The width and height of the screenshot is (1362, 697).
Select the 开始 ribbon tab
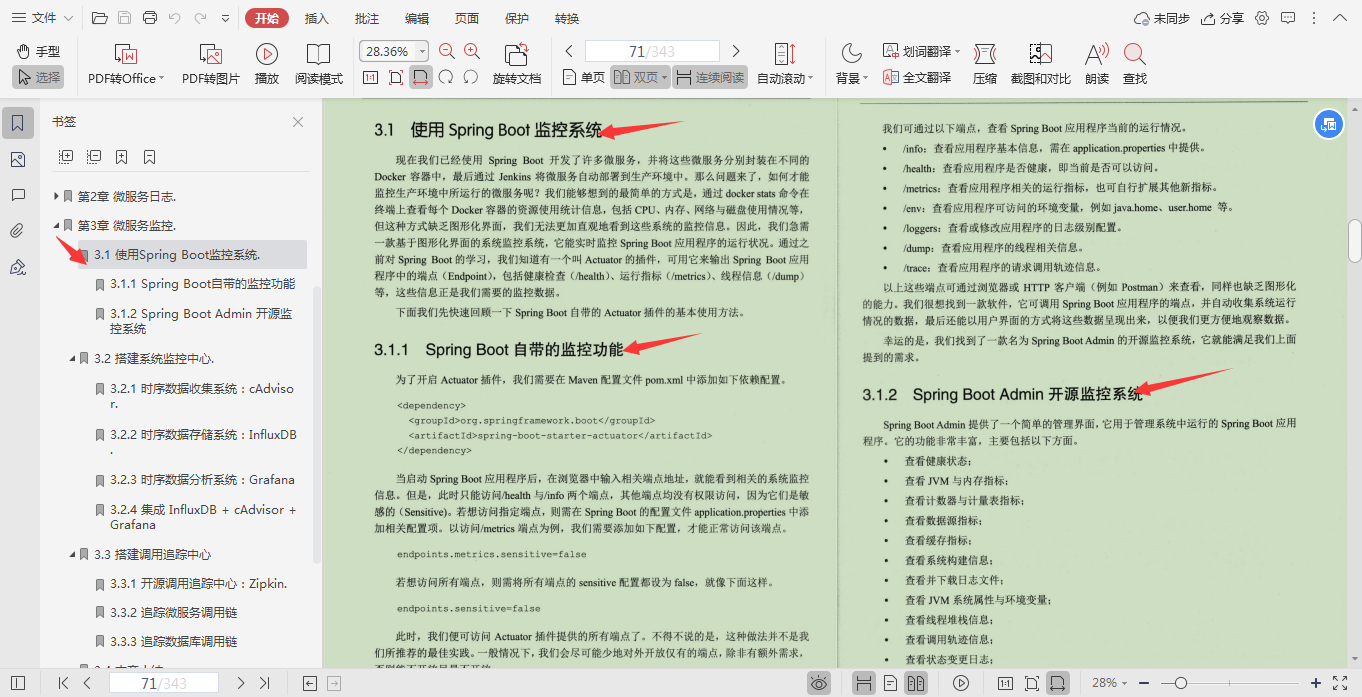(x=267, y=18)
